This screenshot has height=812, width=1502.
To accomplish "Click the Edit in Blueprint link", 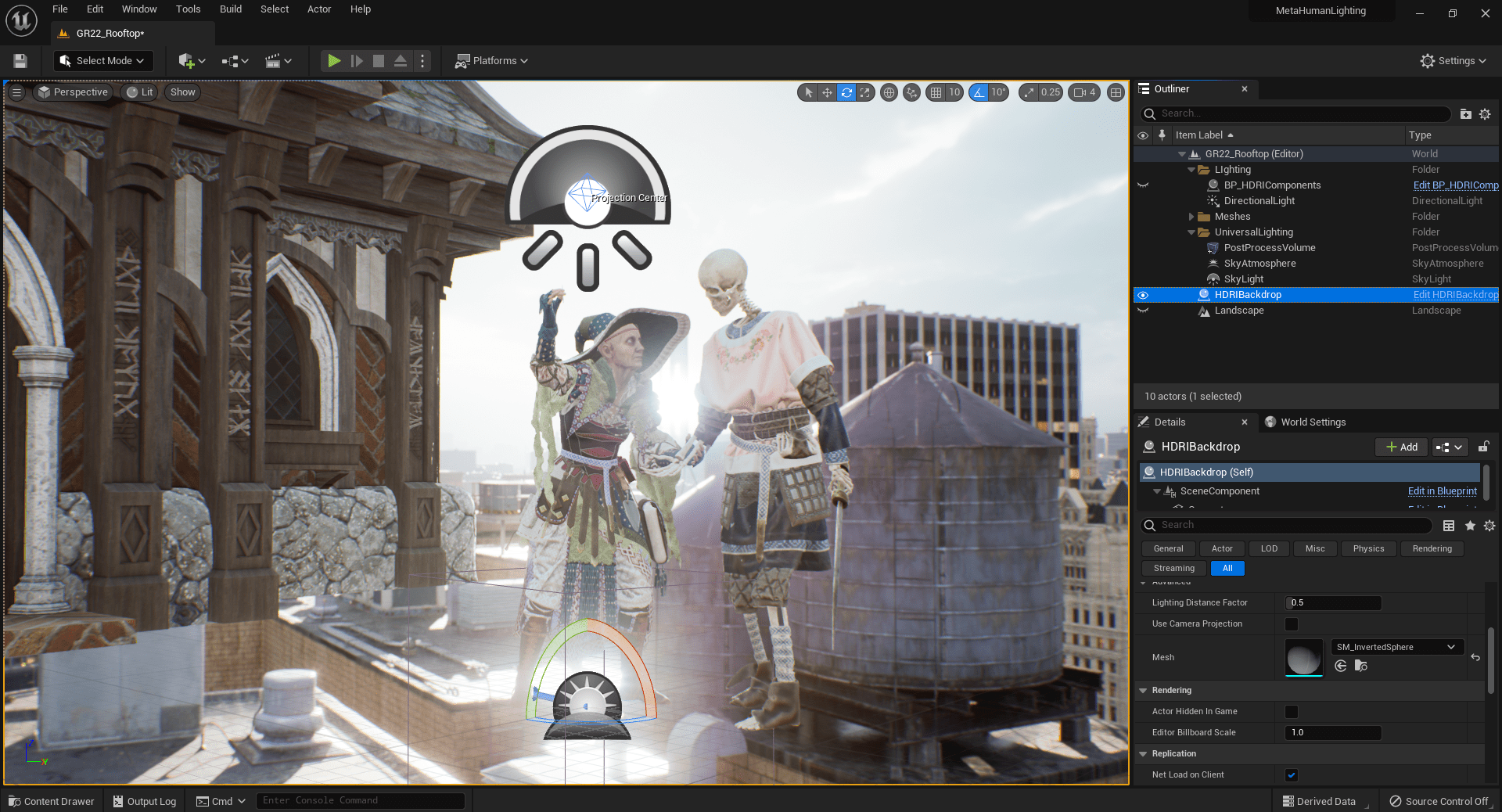I will [x=1442, y=491].
